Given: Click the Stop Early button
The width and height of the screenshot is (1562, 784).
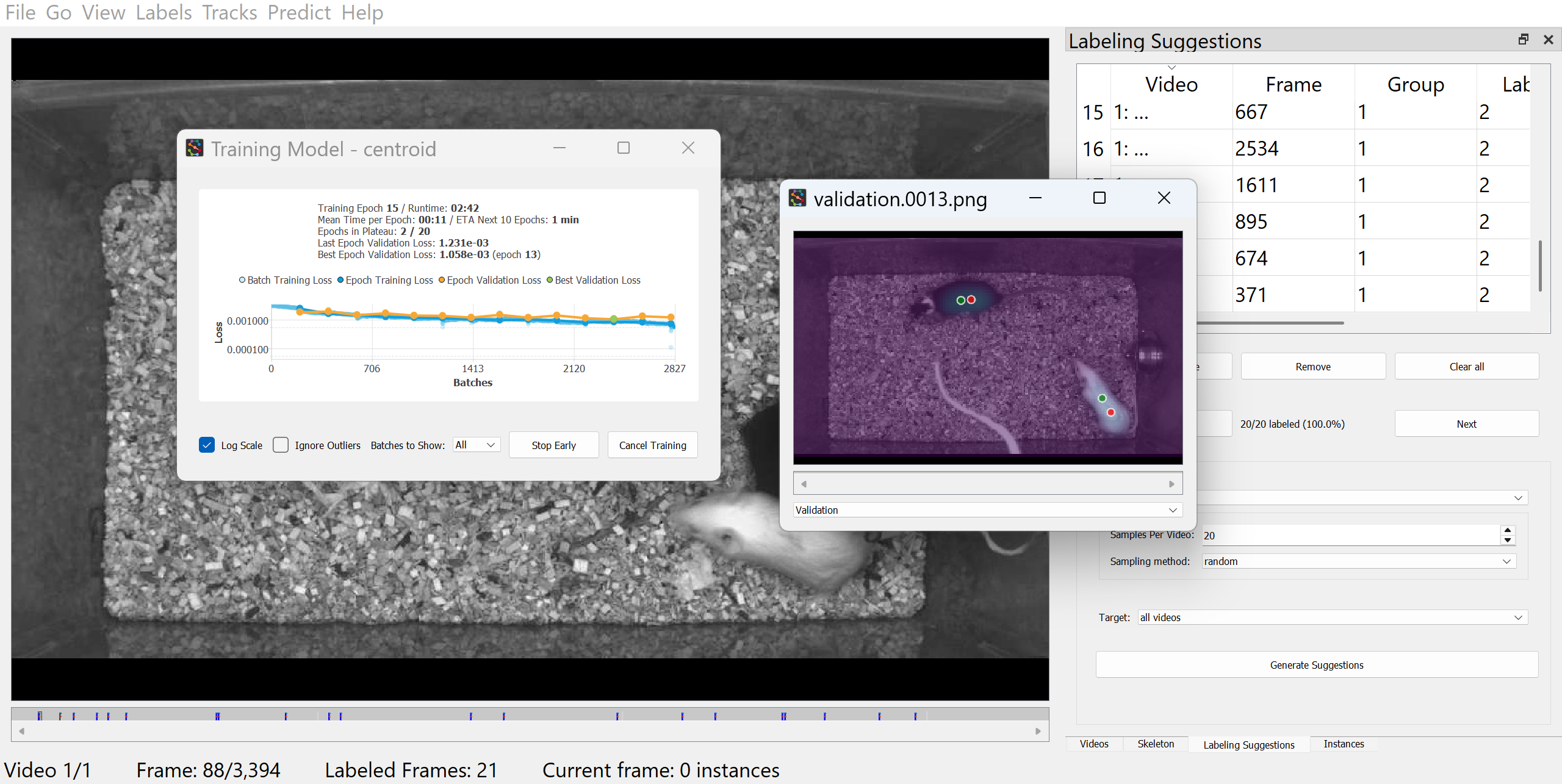Looking at the screenshot, I should click(553, 445).
